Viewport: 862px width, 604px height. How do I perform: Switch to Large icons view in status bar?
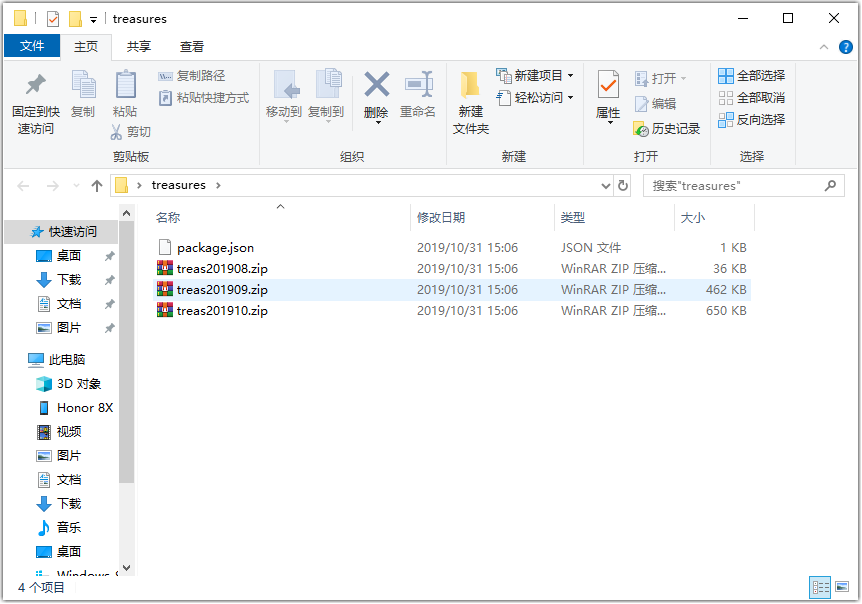842,588
